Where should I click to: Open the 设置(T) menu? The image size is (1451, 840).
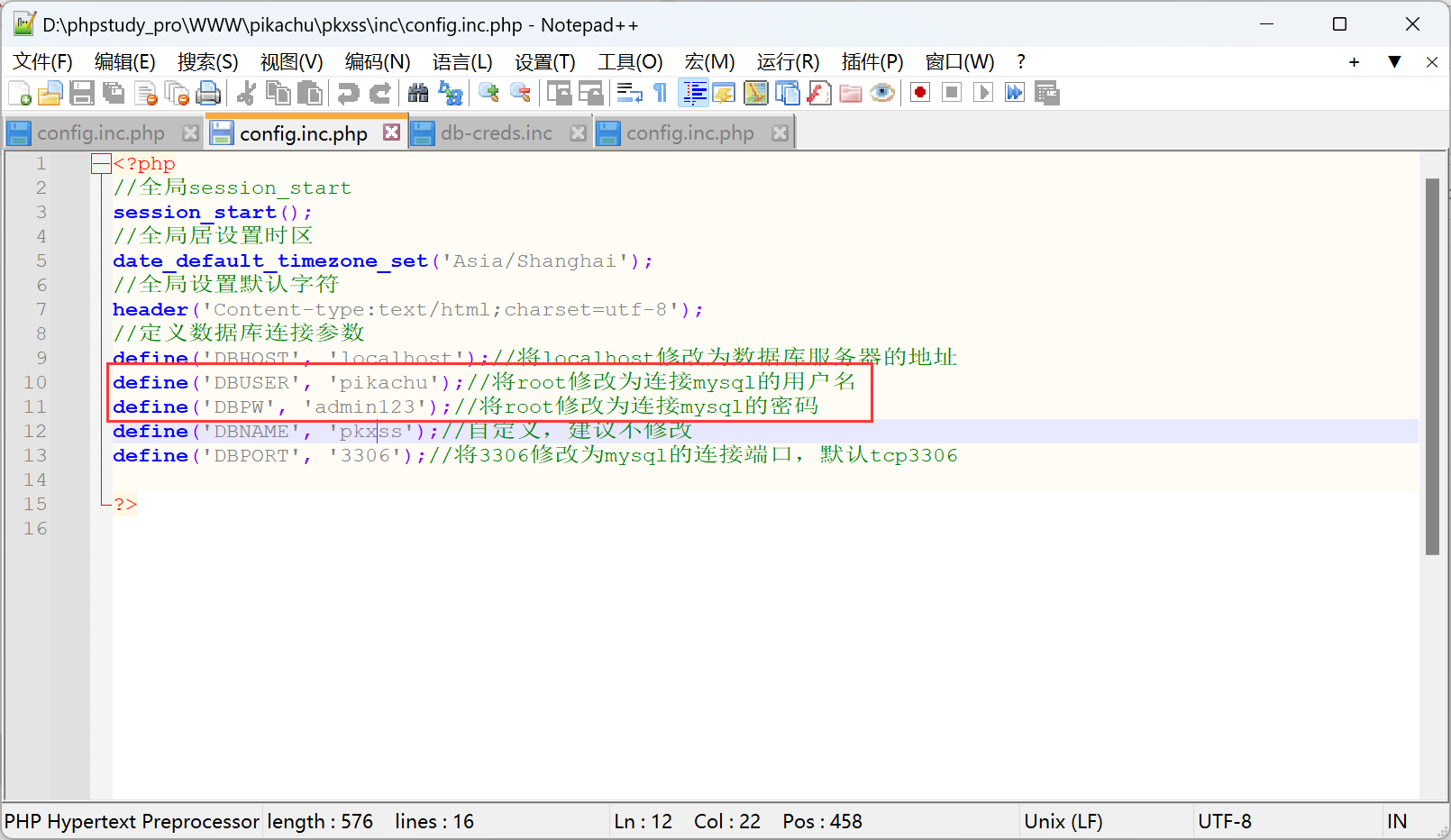click(545, 62)
